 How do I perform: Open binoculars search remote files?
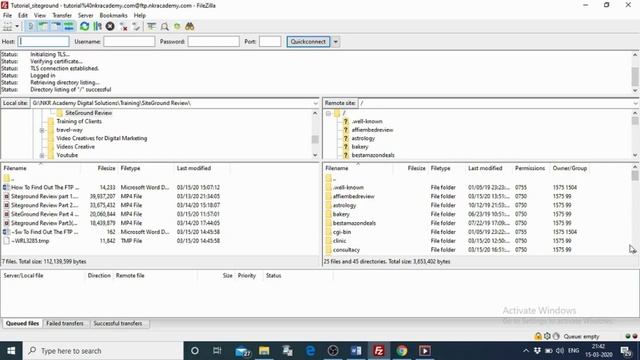189,27
